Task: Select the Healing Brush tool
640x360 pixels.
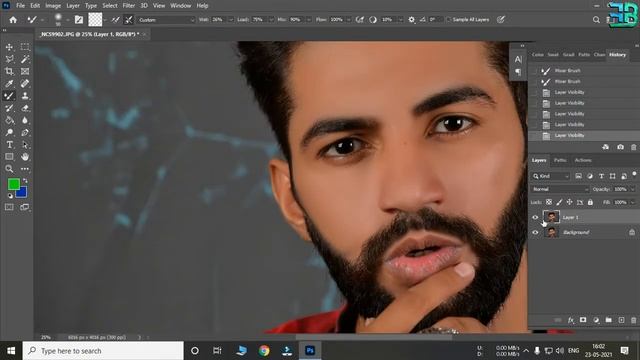Action: coord(25,84)
